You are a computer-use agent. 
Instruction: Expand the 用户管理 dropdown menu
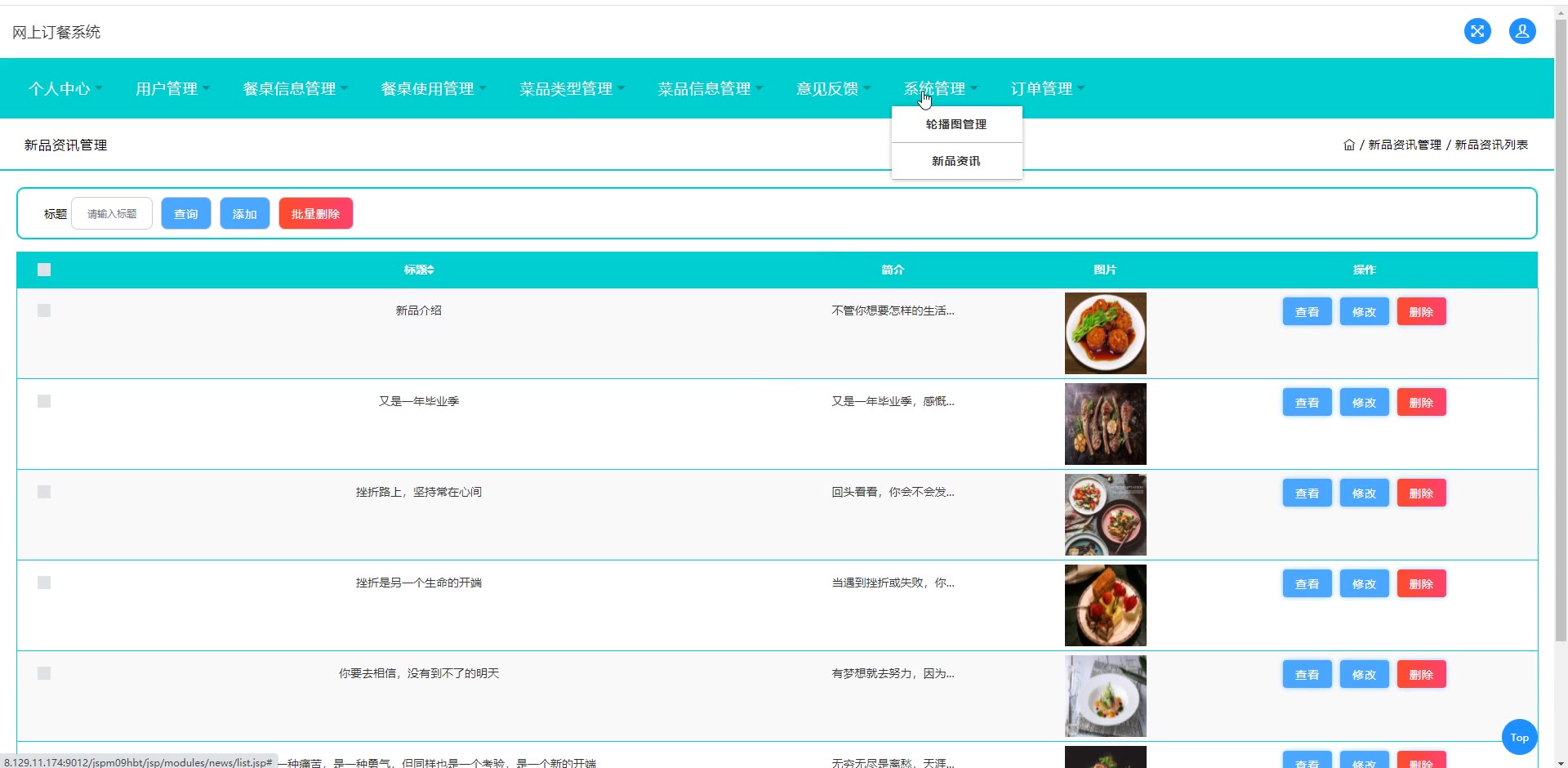pos(172,88)
